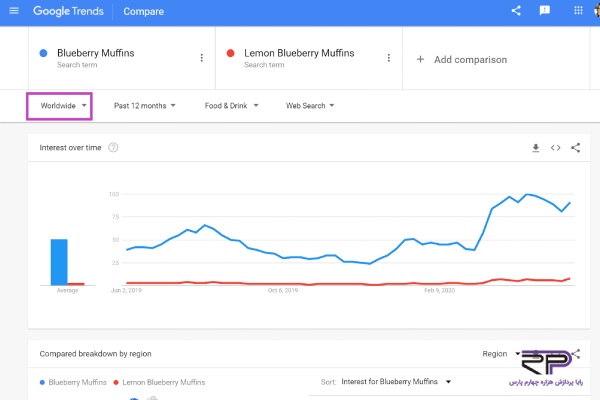
Task: Click the Lemon Blueberry Muffins search term
Action: tap(299, 53)
